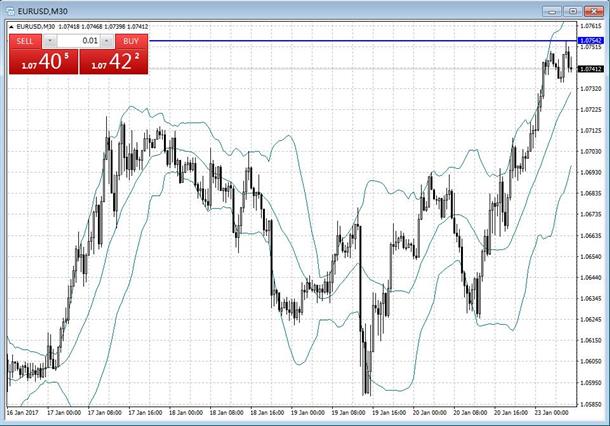Screen dimensions: 610x426
Task: Click price scale label 1.07030
Action: (x=591, y=151)
